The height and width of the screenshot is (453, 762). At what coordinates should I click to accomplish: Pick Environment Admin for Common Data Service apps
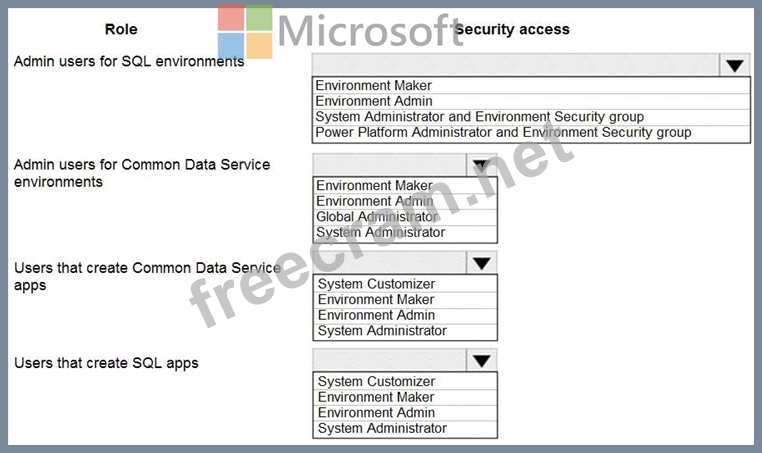click(x=376, y=315)
